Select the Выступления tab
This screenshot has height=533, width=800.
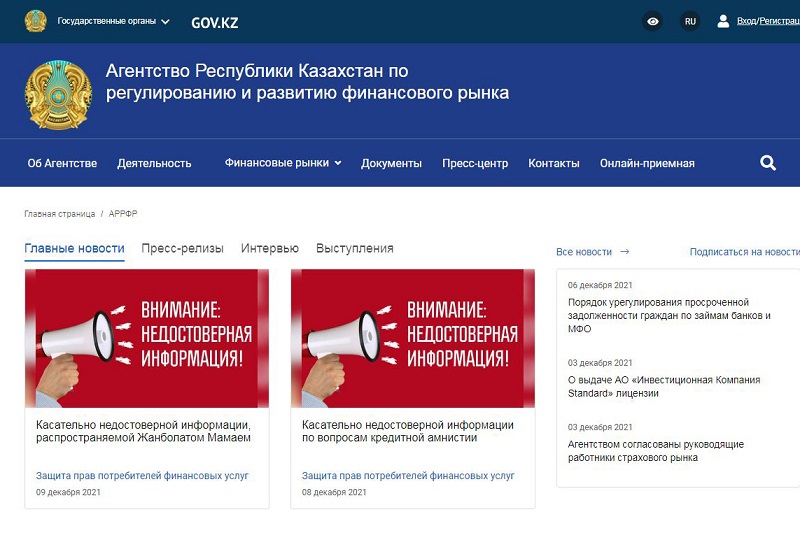tap(354, 248)
